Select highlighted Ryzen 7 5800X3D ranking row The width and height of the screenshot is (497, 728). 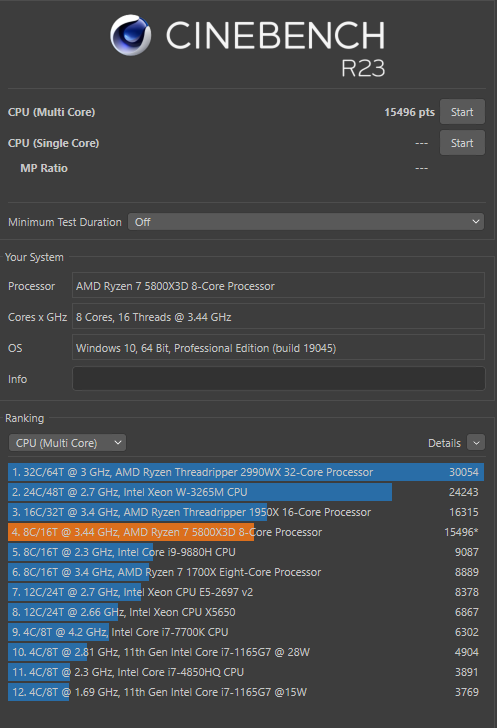(x=246, y=532)
